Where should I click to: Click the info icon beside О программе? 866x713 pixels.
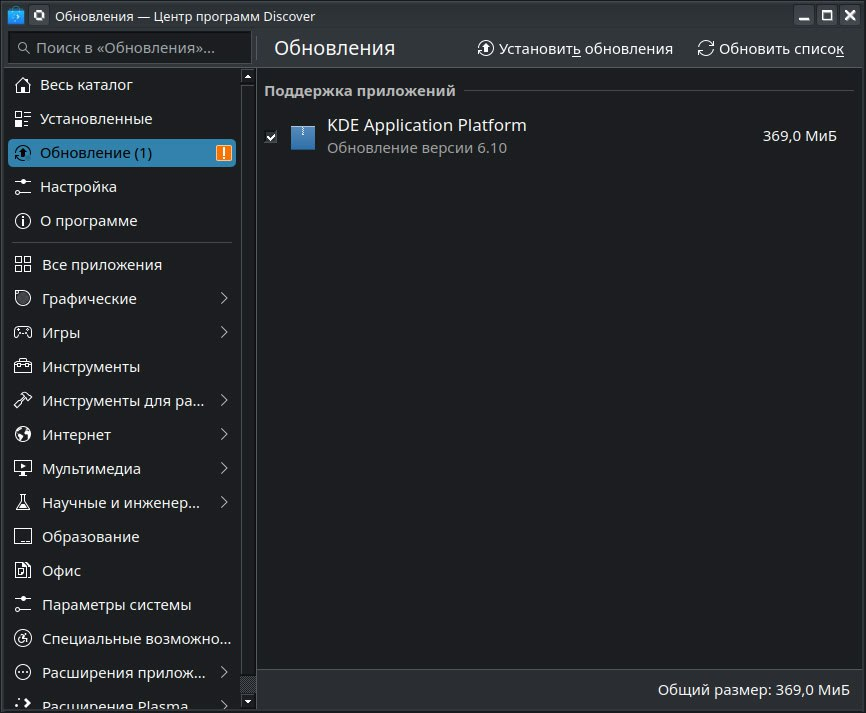pos(23,221)
